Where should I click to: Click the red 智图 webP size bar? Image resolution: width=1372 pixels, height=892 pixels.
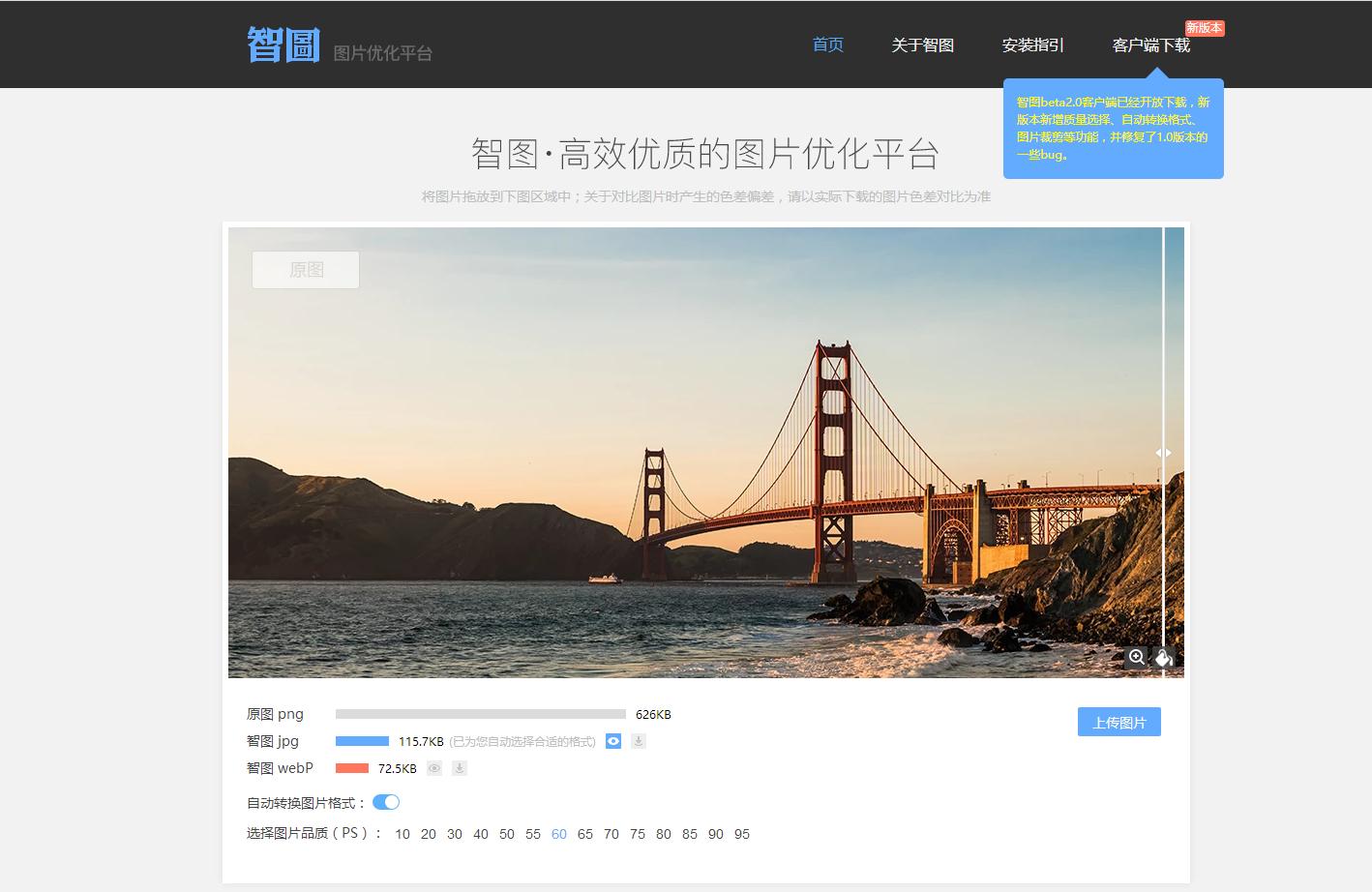352,768
